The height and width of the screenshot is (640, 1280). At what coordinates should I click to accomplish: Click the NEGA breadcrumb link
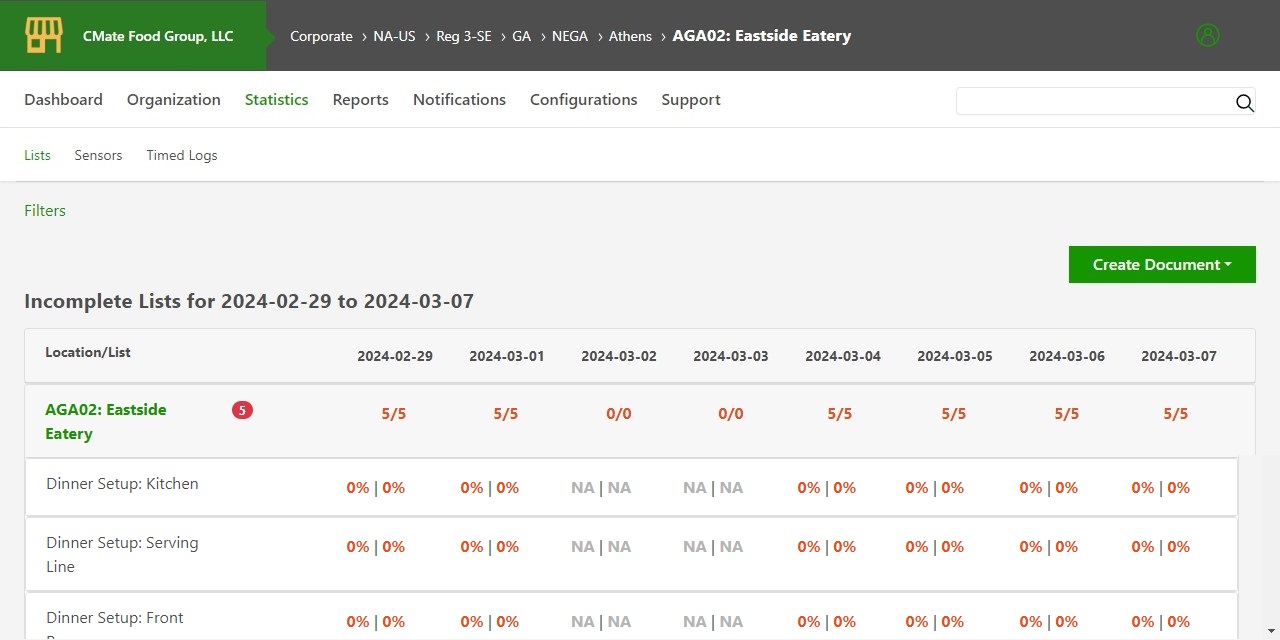tap(570, 35)
